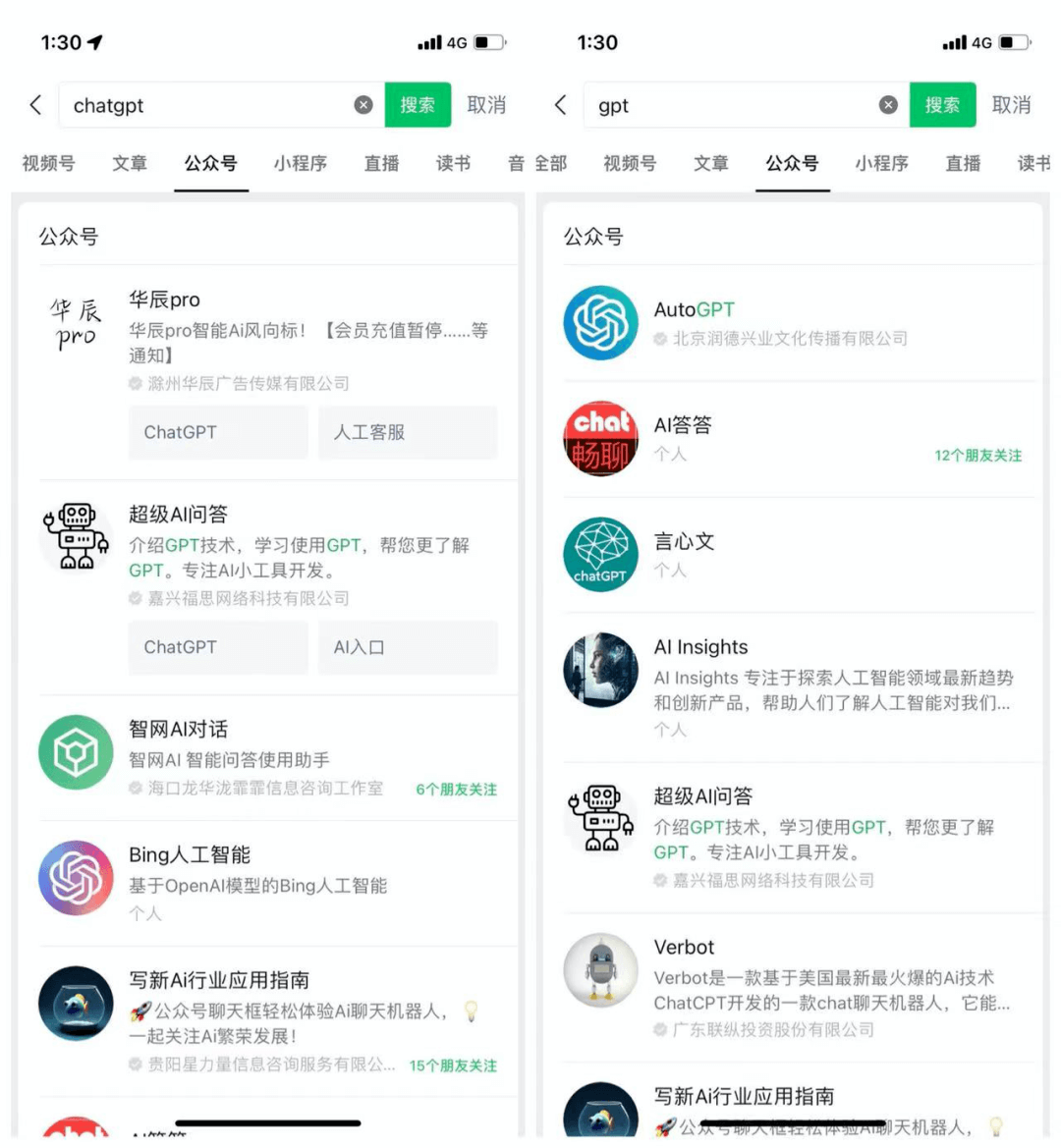Switch to 视频号 tab on chatgpt screen
The height and width of the screenshot is (1148, 1061).
(48, 163)
